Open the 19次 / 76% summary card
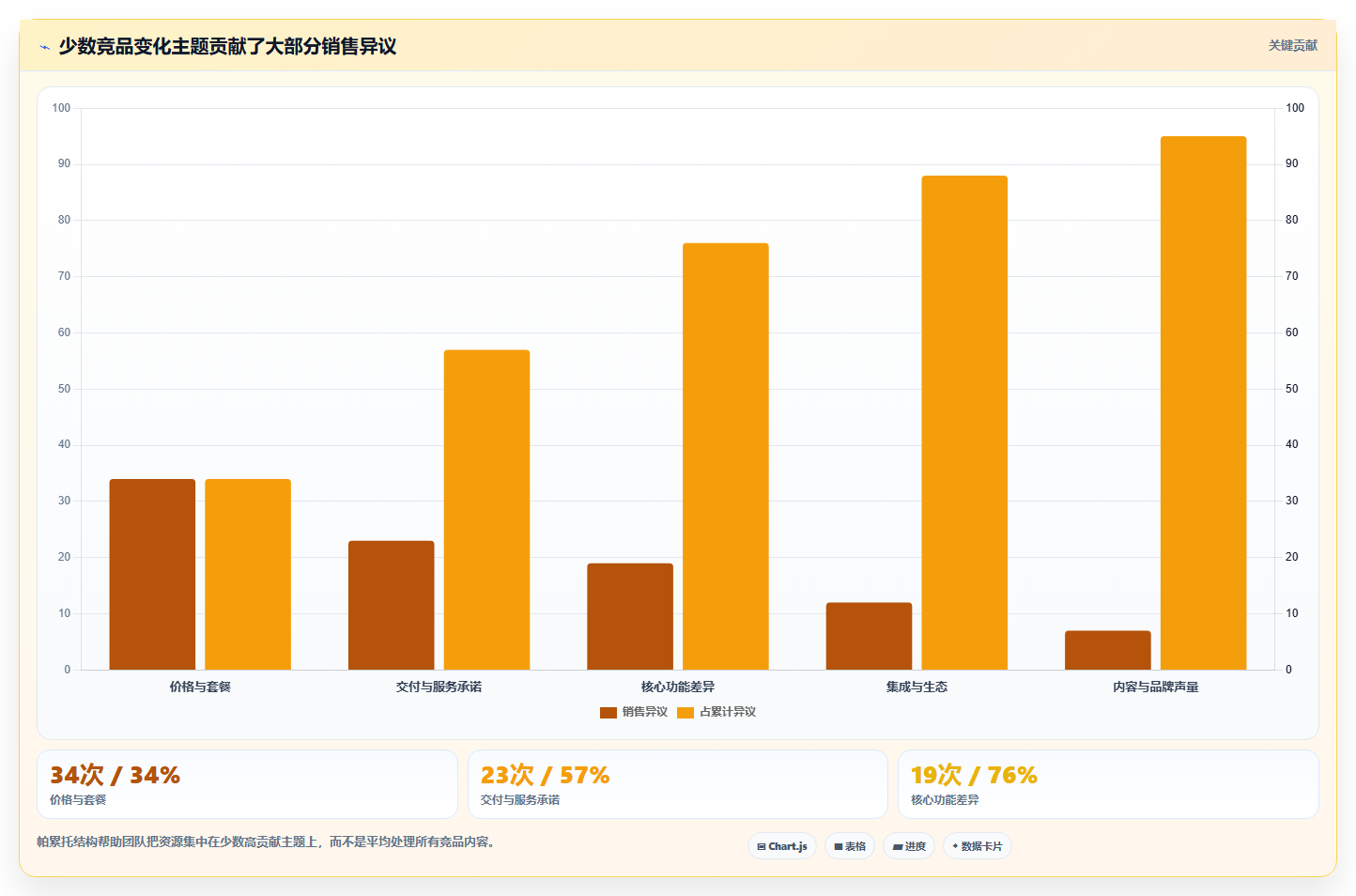The width and height of the screenshot is (1356, 896). point(1108,784)
